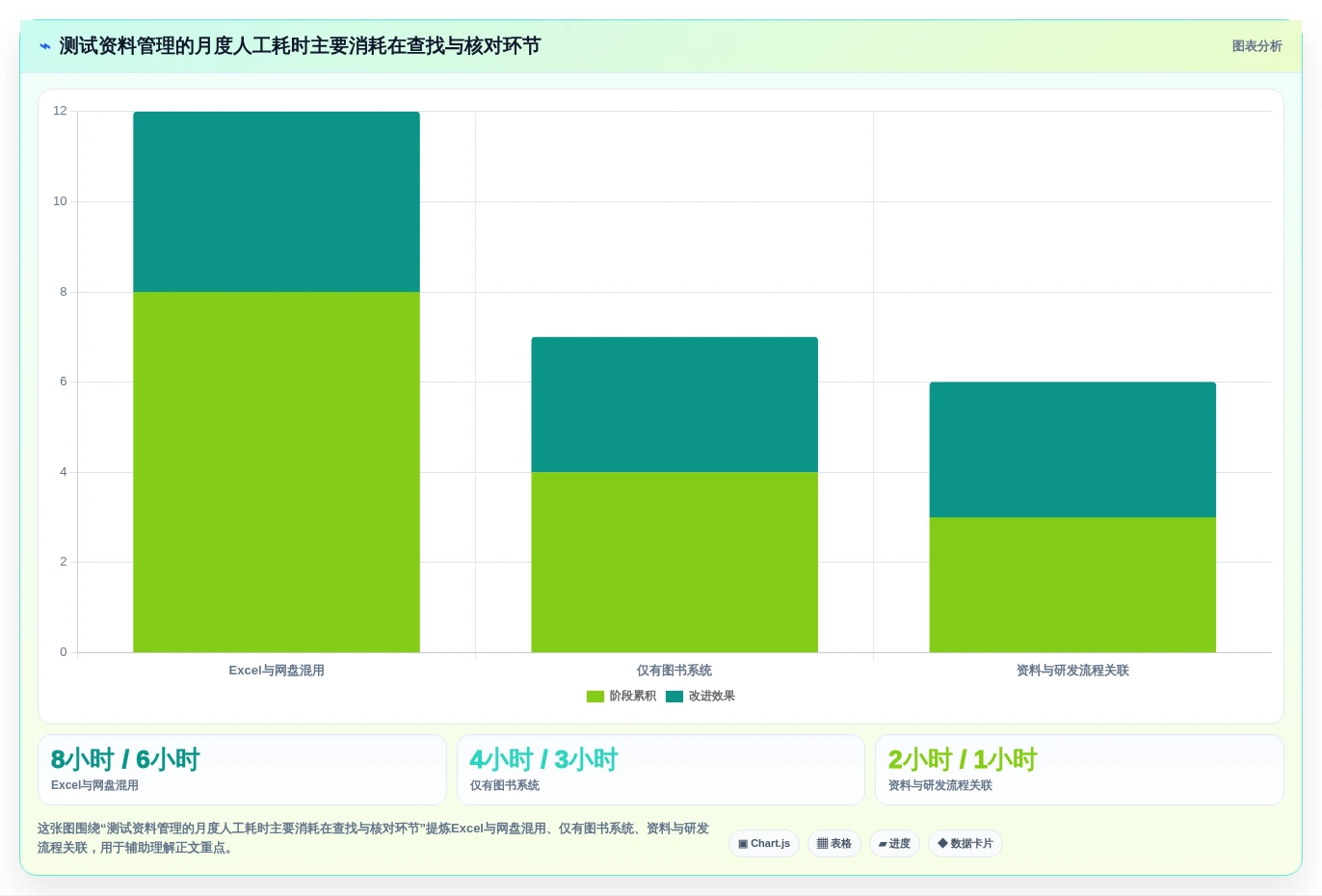This screenshot has height=896, width=1322.
Task: Click the y-axis value 4
Action: [64, 472]
